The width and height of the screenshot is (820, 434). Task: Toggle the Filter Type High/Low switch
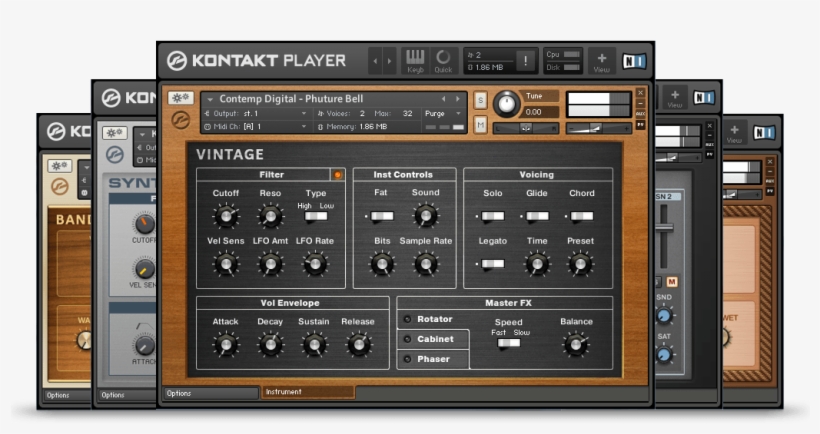[x=316, y=216]
